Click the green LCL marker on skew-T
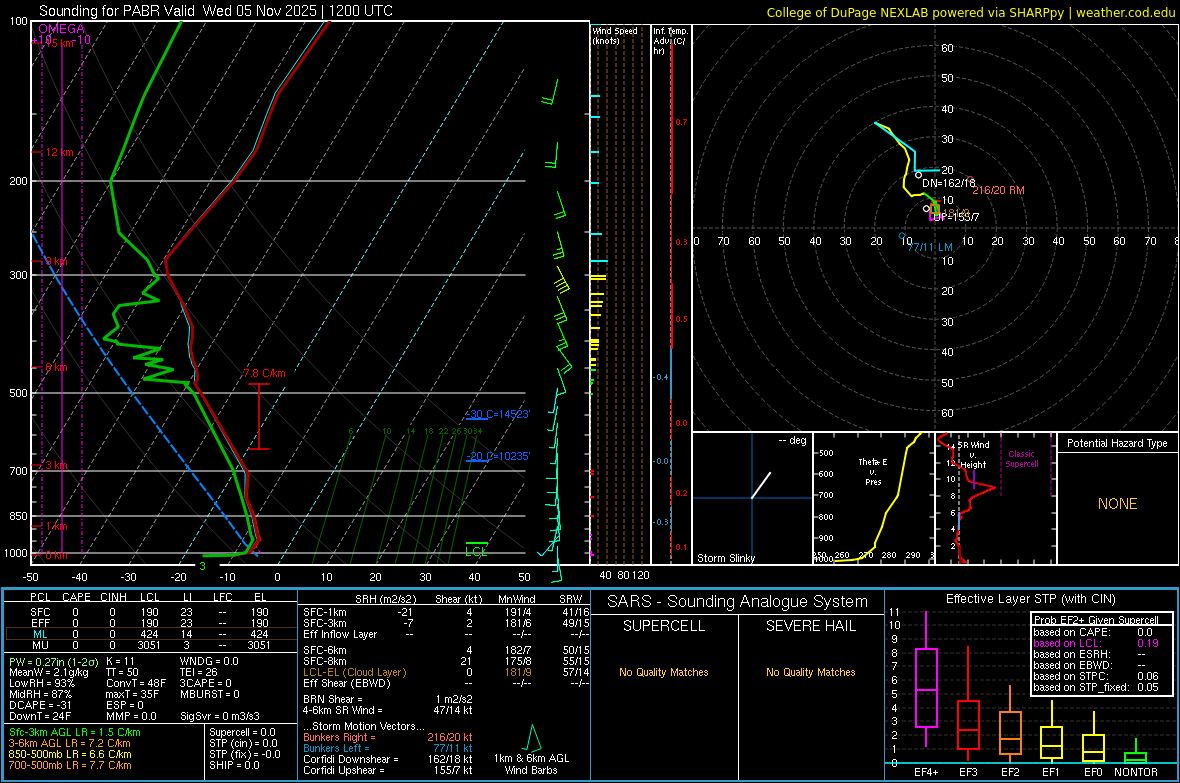The width and height of the screenshot is (1180, 783). (x=476, y=550)
